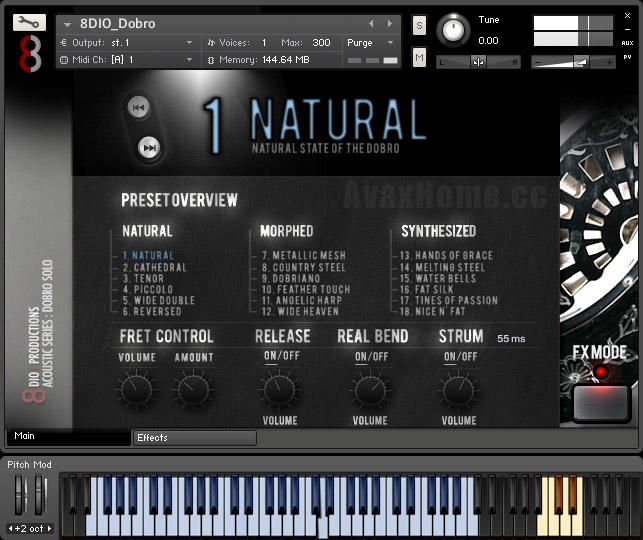This screenshot has height=540, width=643.
Task: Click the Release Volume knob
Action: coord(279,390)
